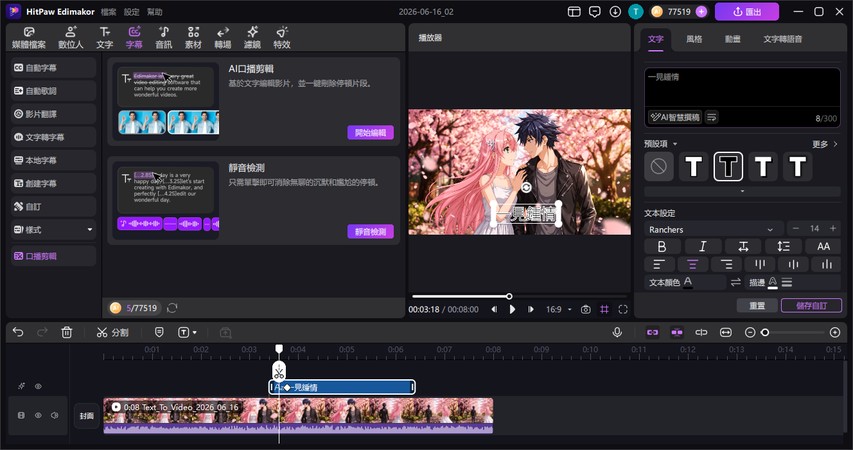Open the 特效 effects tab
The height and width of the screenshot is (450, 853).
tap(282, 38)
